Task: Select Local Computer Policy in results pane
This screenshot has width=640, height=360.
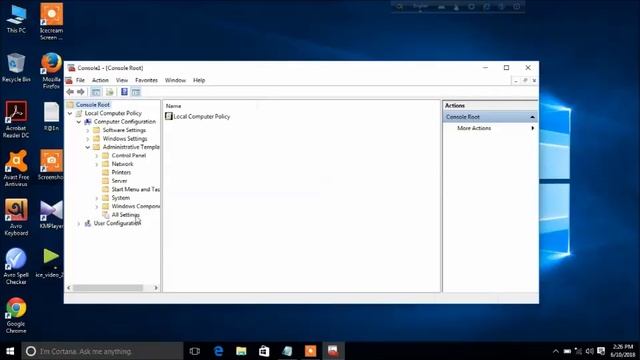Action: click(198, 116)
